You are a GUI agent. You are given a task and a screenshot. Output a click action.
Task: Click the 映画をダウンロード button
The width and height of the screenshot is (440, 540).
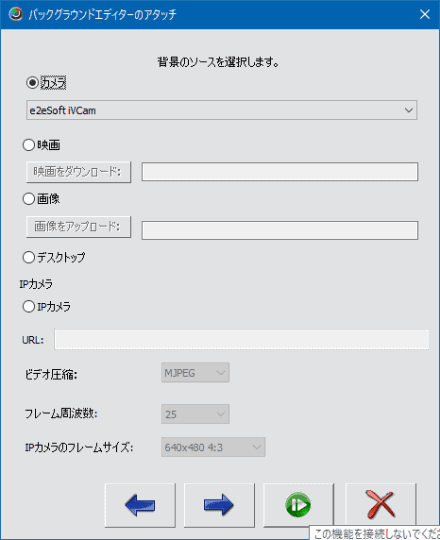pos(78,172)
